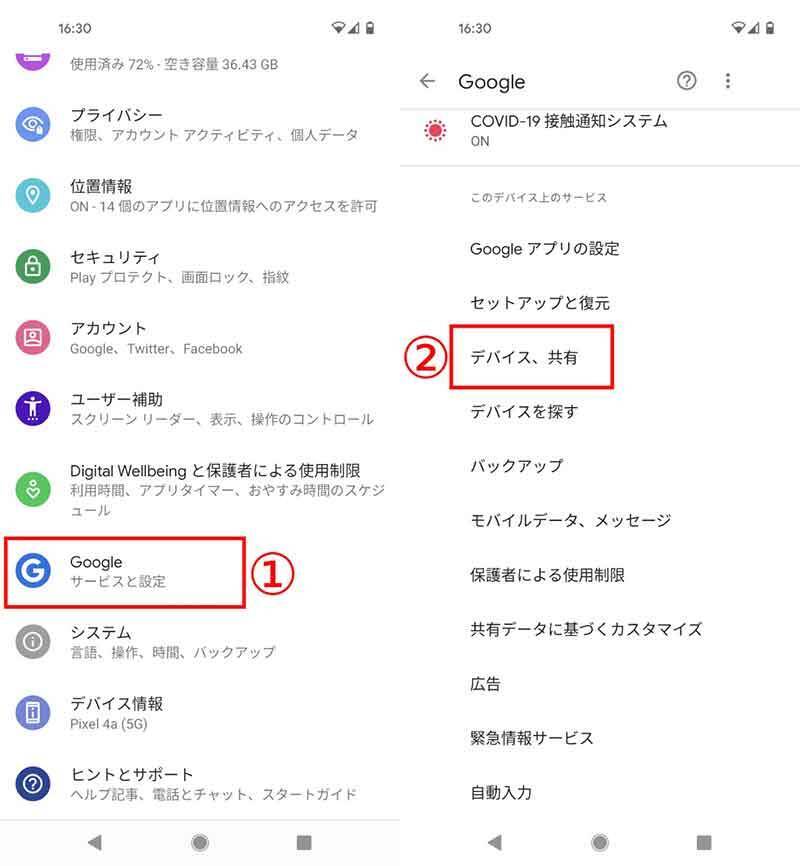Tap the pink Accounts icon

(x=33, y=337)
